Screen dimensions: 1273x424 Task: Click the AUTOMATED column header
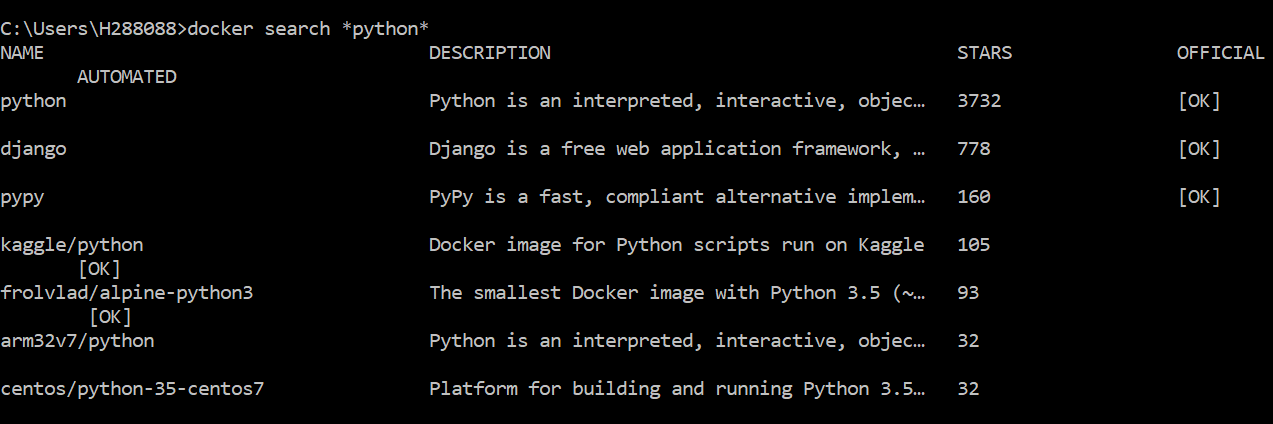pyautogui.click(x=127, y=77)
